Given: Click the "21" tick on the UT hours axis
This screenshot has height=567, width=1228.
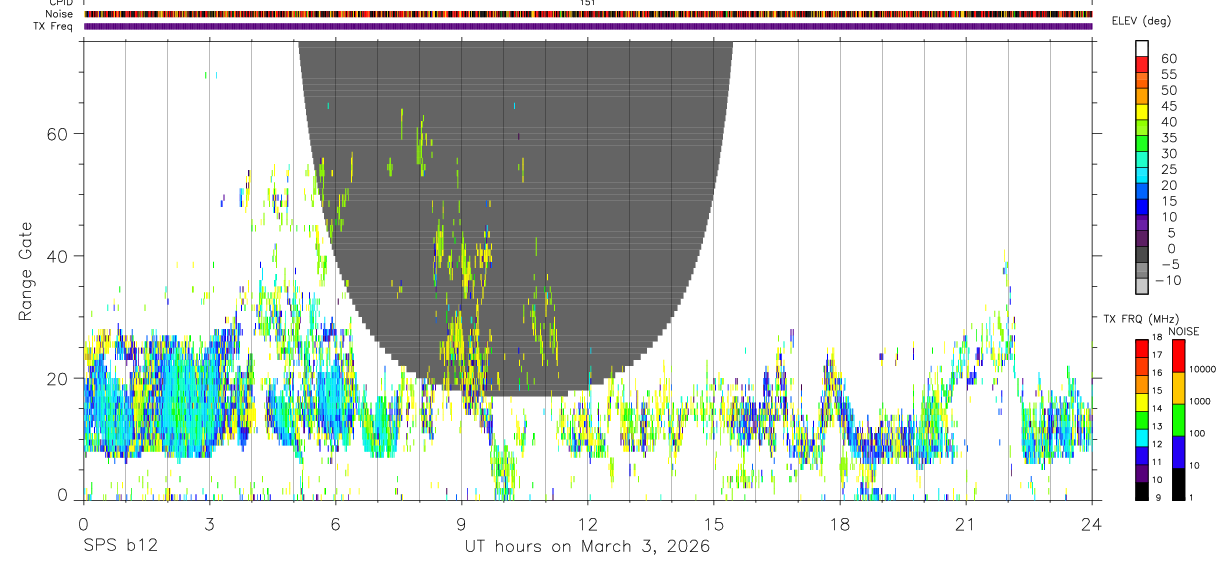Looking at the screenshot, I should (x=965, y=524).
